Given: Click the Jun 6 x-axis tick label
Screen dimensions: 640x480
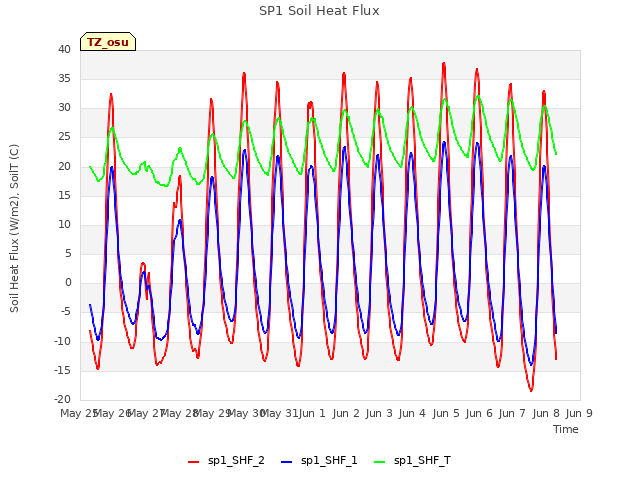Looking at the screenshot, I should pos(479,413).
